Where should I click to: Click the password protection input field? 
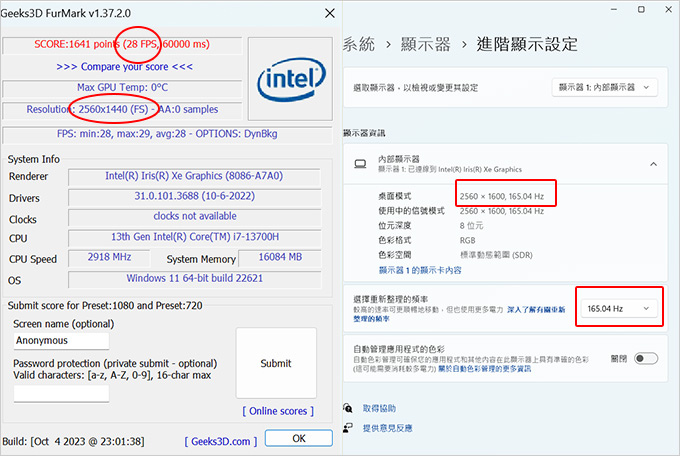pyautogui.click(x=61, y=394)
